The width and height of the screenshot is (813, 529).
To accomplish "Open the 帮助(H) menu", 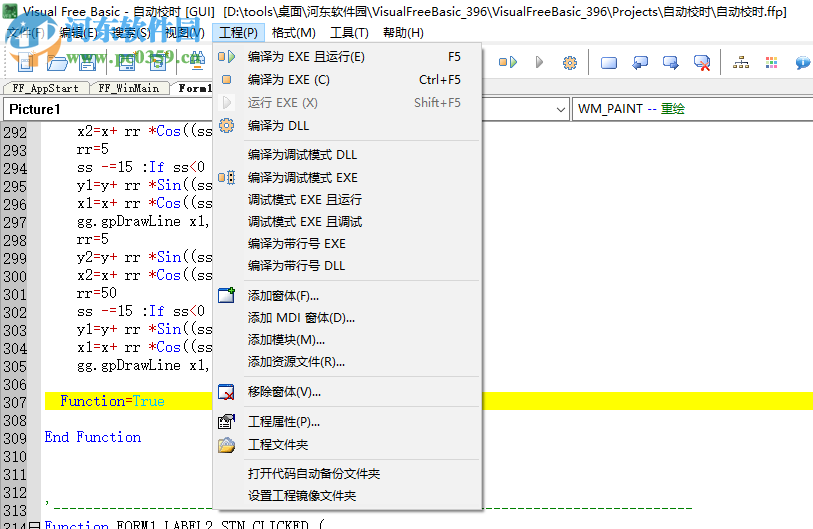I will coord(403,33).
